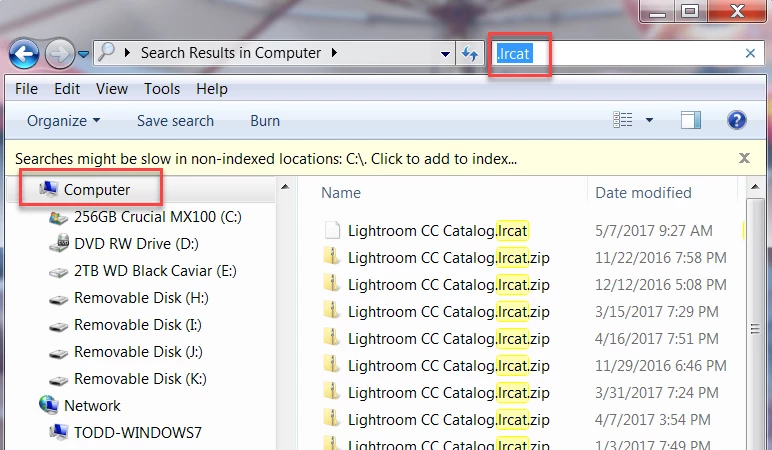
Task: Select Removable Disk (J:)
Action: [138, 352]
